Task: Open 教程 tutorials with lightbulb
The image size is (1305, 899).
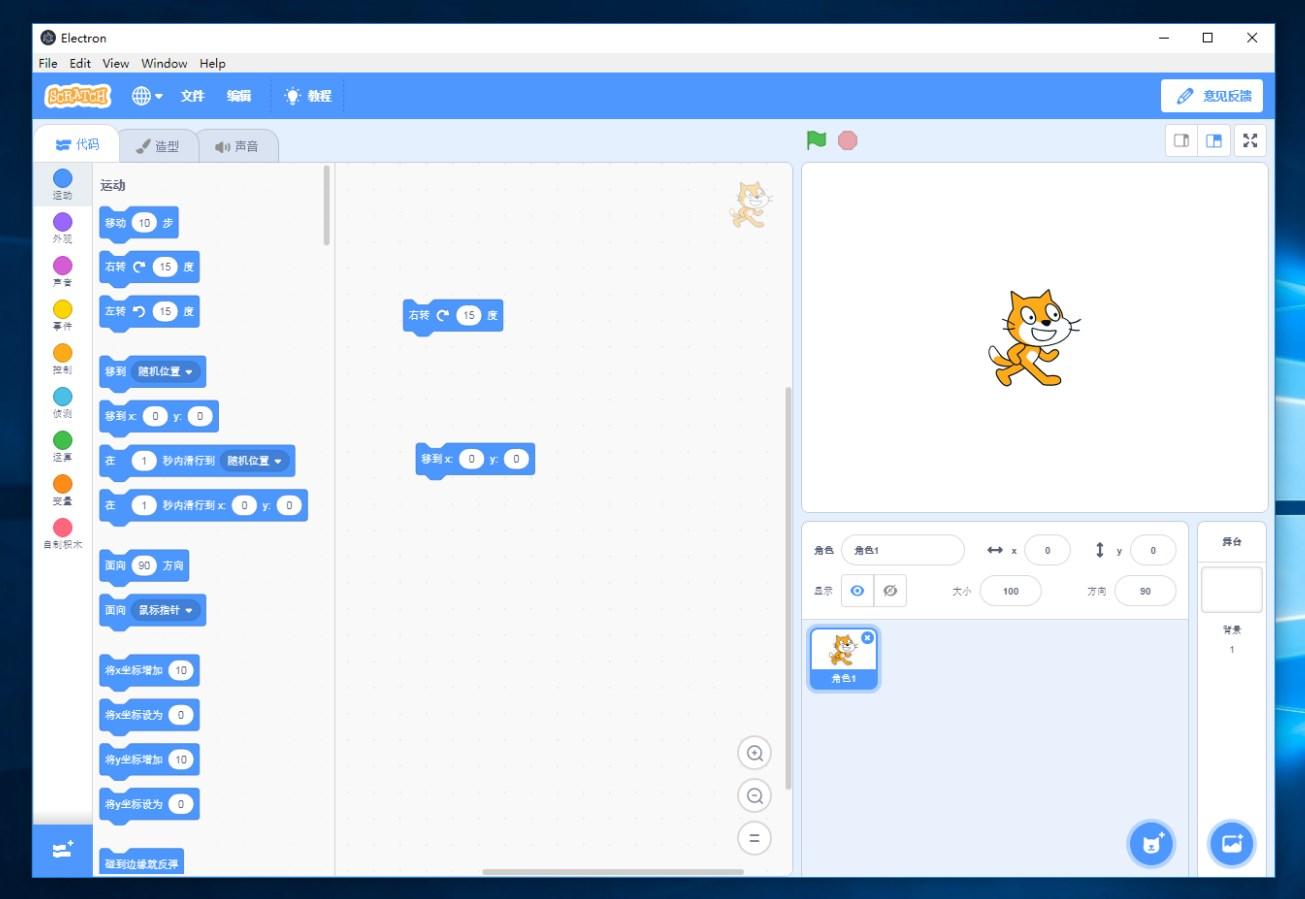Action: pos(308,96)
